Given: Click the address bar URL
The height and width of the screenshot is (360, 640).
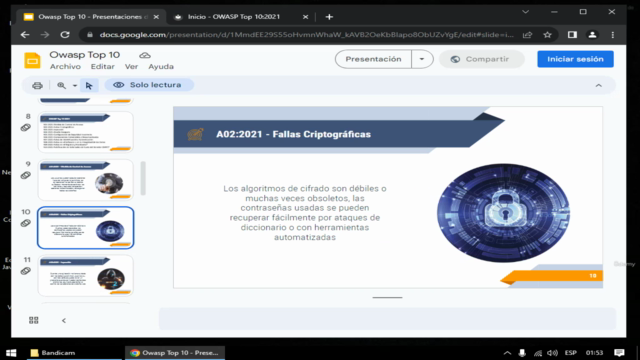Looking at the screenshot, I should pos(307,35).
